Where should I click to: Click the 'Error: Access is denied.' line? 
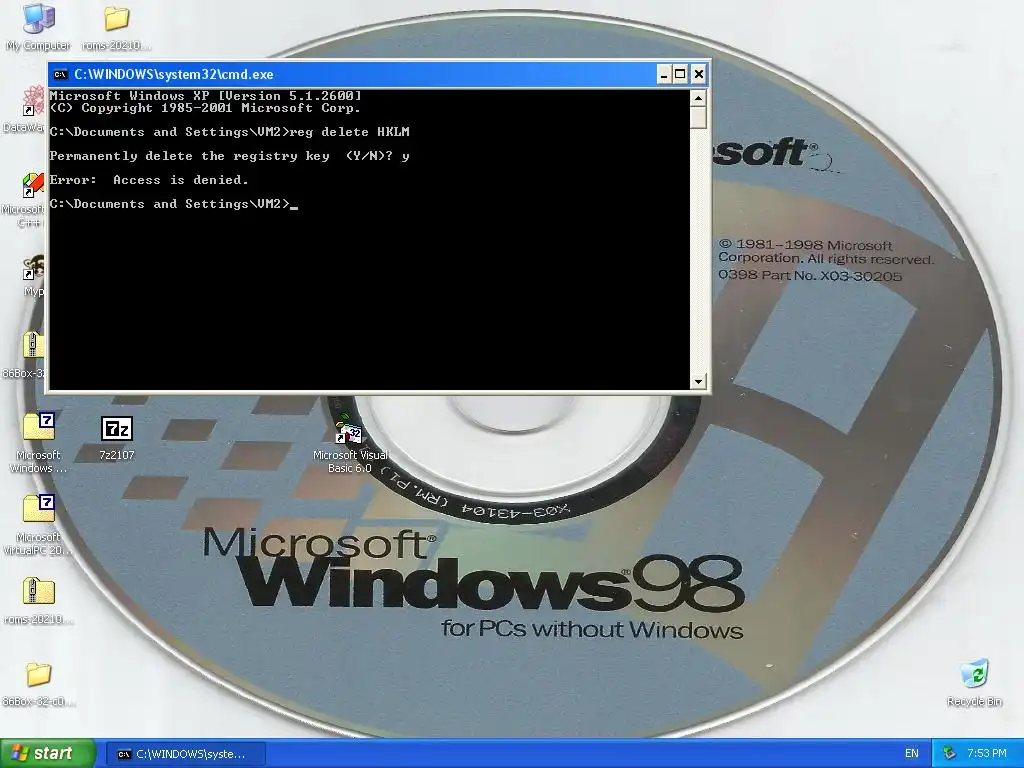click(149, 180)
